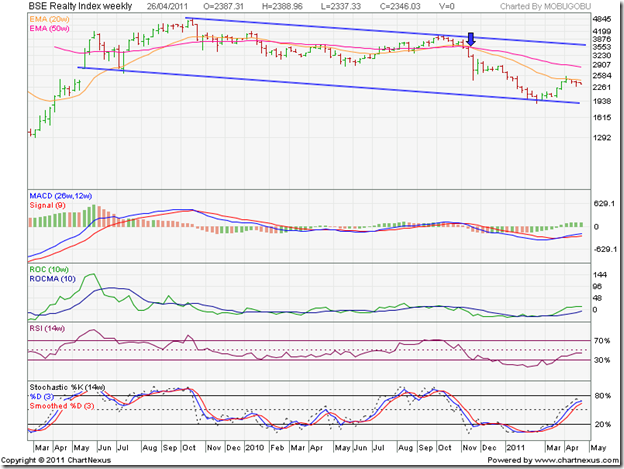624x469 pixels.
Task: Click the 1938 price axis value
Action: pyautogui.click(x=602, y=101)
